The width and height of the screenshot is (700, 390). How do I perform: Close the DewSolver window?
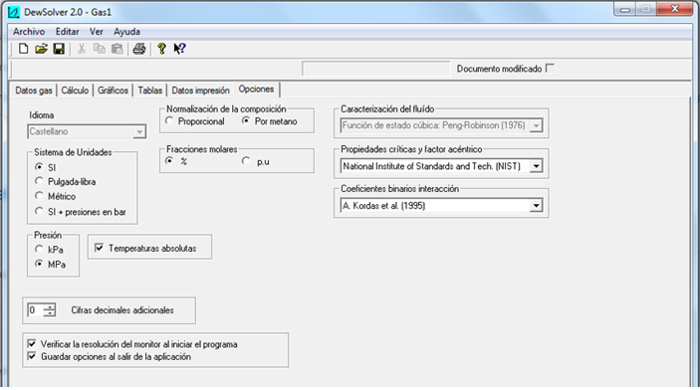[675, 9]
